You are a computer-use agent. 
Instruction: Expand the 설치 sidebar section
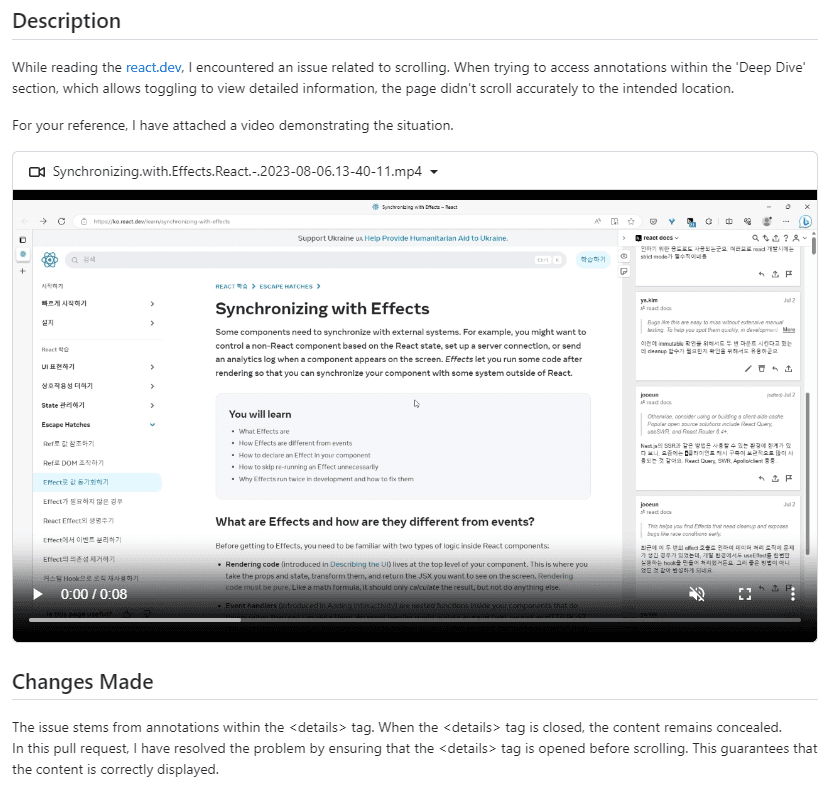(98, 323)
